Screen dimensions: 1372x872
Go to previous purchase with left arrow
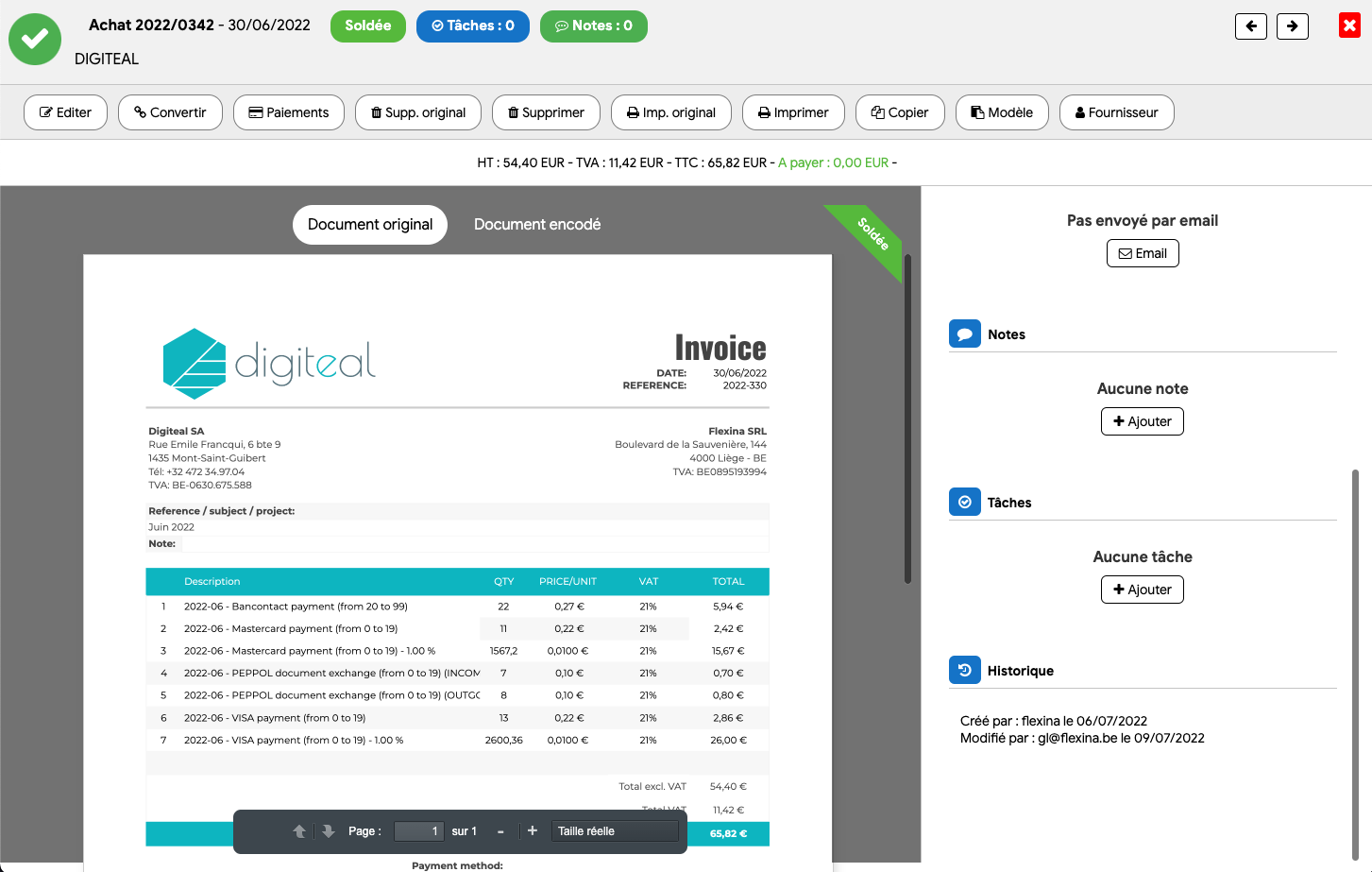(1251, 26)
